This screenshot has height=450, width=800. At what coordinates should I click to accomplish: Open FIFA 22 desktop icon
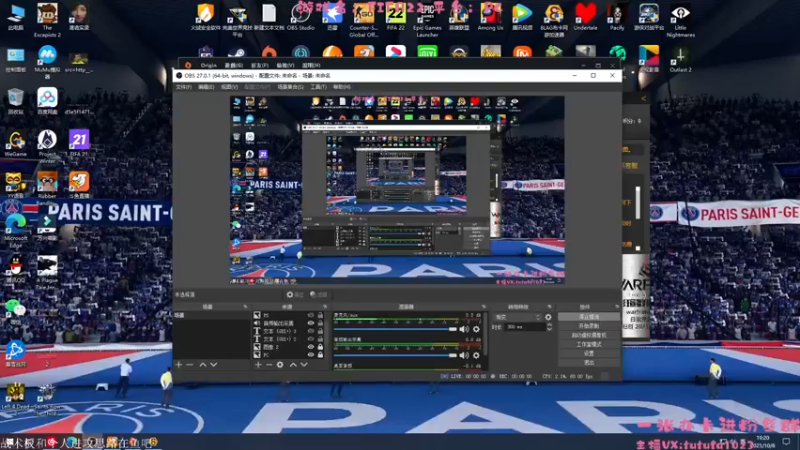tap(395, 17)
